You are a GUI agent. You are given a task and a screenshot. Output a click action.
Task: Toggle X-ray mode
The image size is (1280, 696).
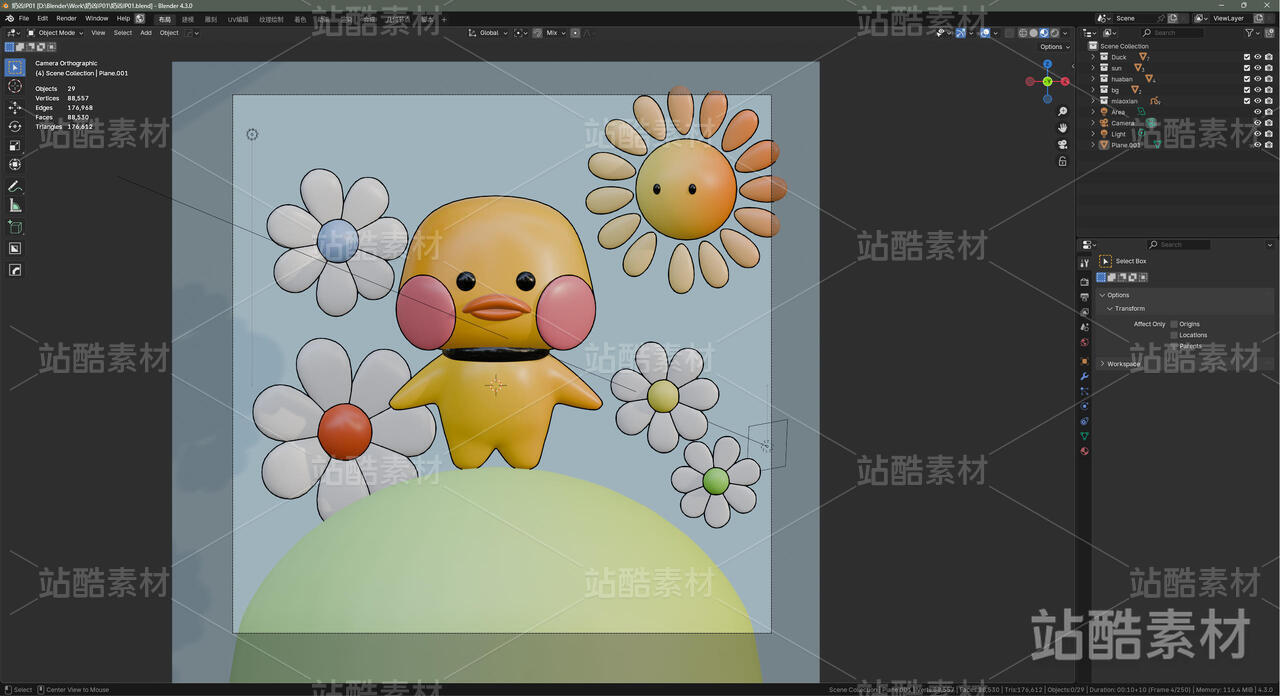pos(1009,33)
